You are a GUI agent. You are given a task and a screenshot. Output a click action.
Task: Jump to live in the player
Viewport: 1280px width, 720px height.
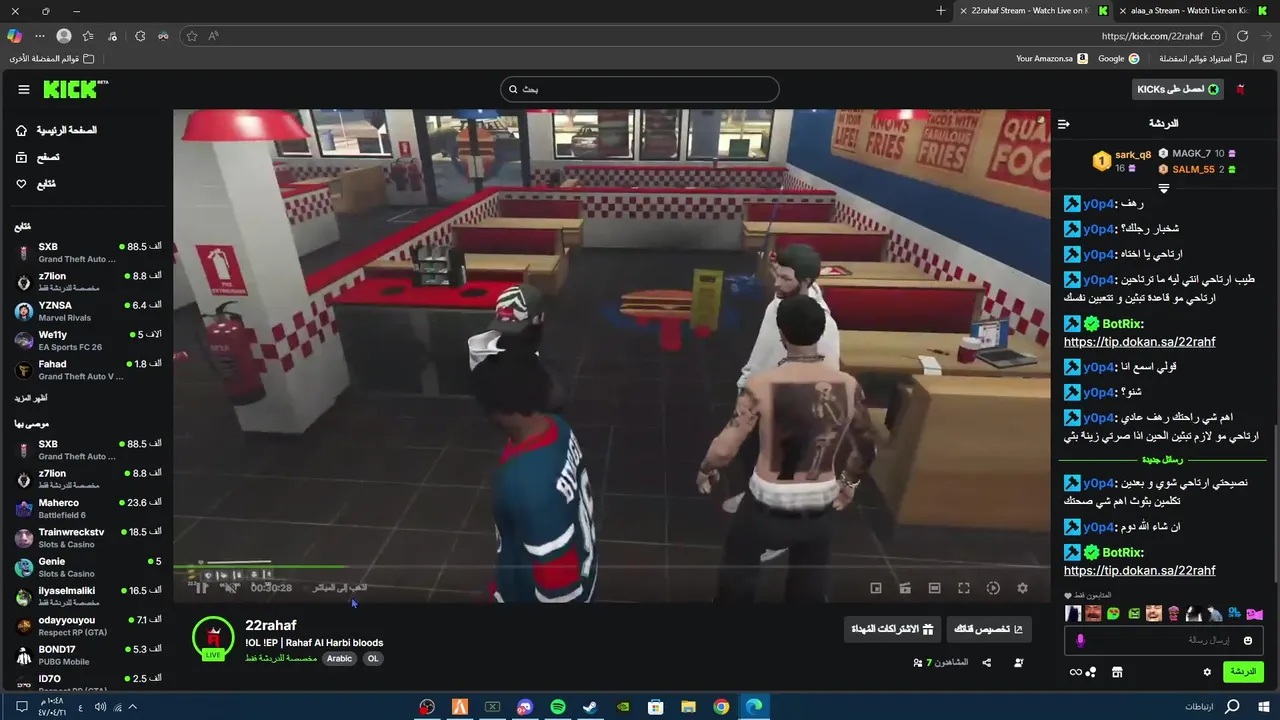click(x=340, y=588)
